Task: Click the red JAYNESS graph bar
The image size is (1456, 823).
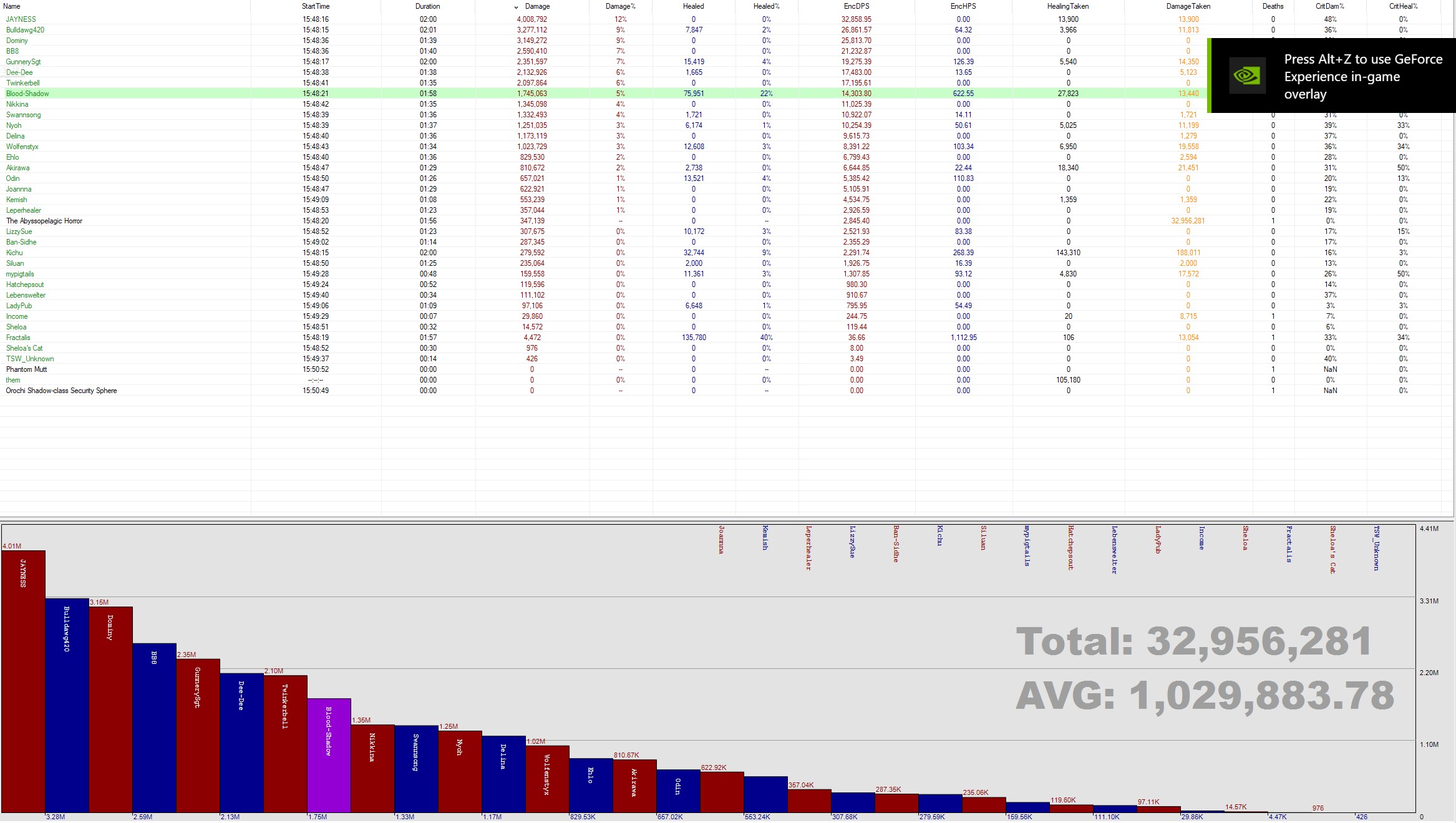Action: [x=23, y=680]
